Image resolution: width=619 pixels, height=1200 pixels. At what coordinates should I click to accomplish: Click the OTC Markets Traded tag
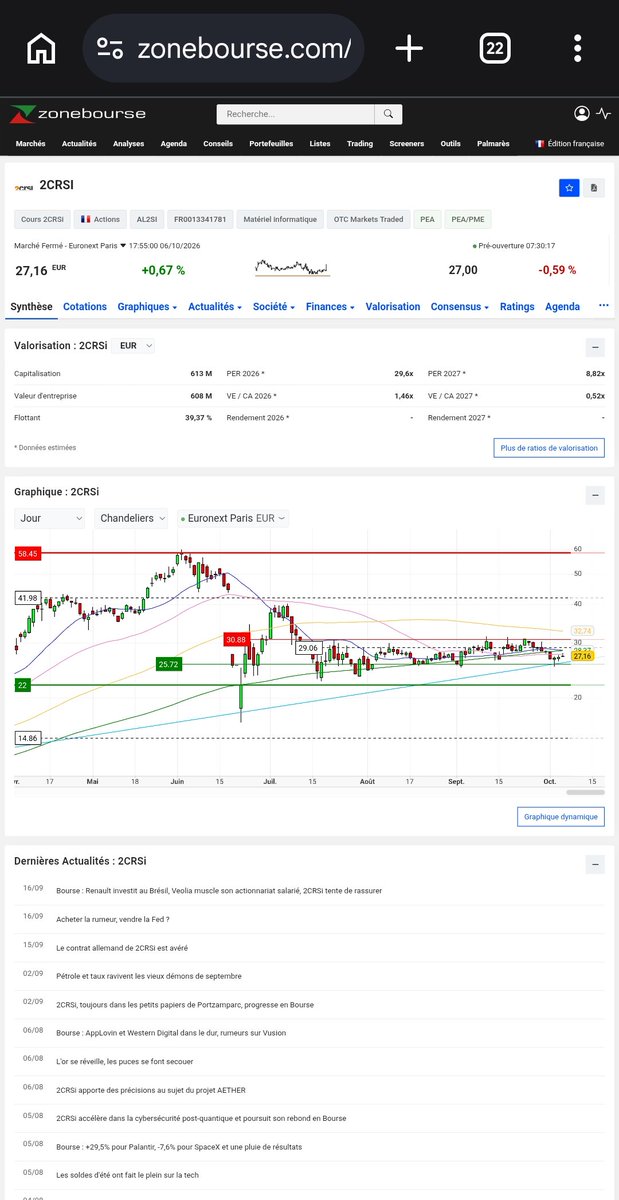tap(369, 219)
